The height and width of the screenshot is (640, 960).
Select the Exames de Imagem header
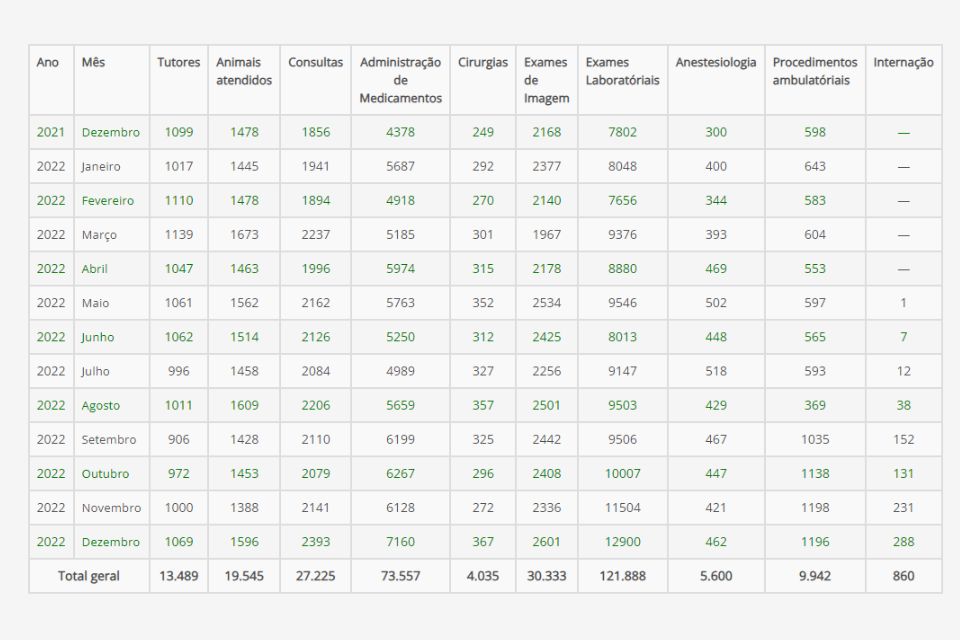546,80
